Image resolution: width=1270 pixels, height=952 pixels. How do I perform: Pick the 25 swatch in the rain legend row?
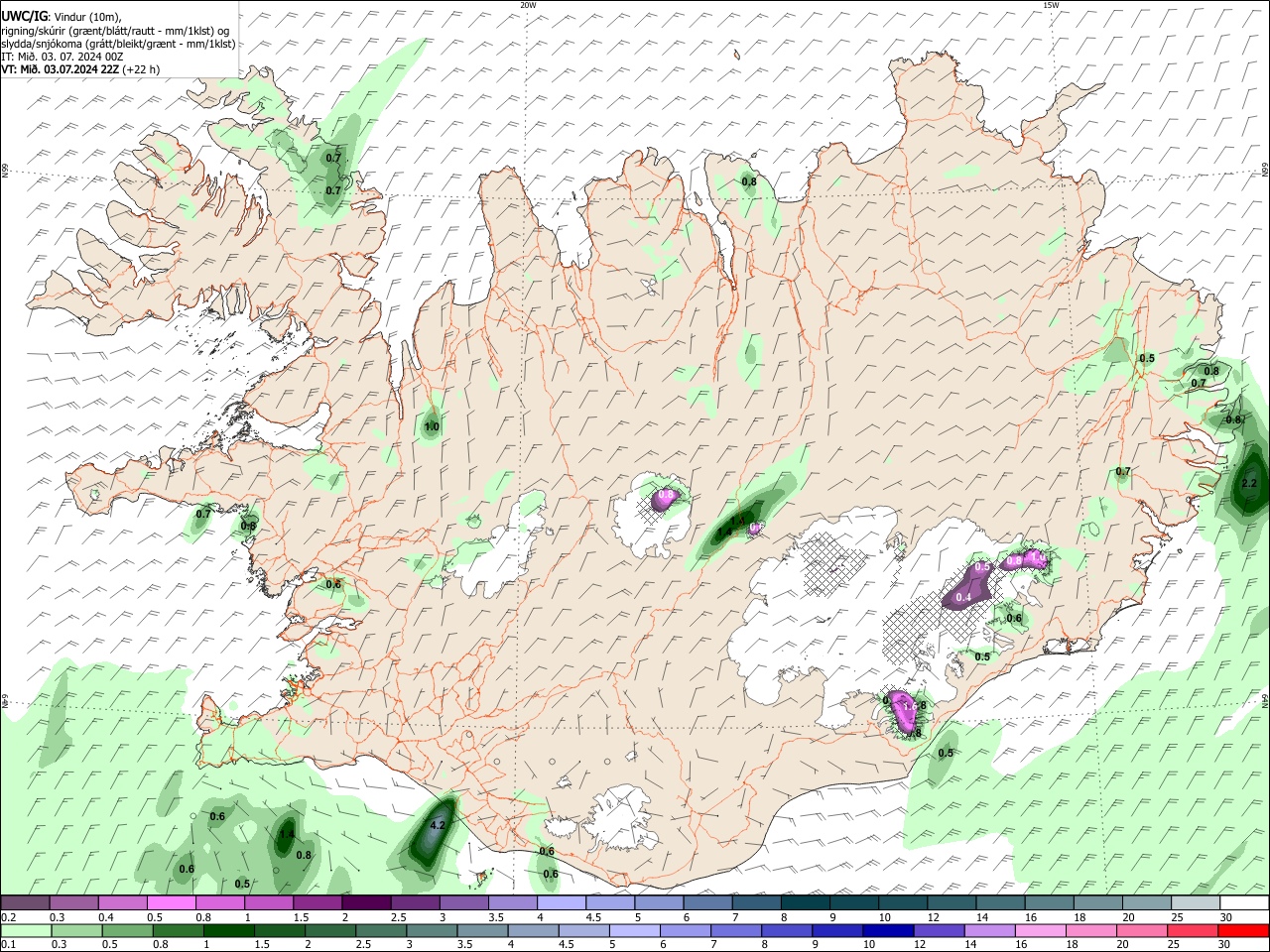tap(1195, 930)
